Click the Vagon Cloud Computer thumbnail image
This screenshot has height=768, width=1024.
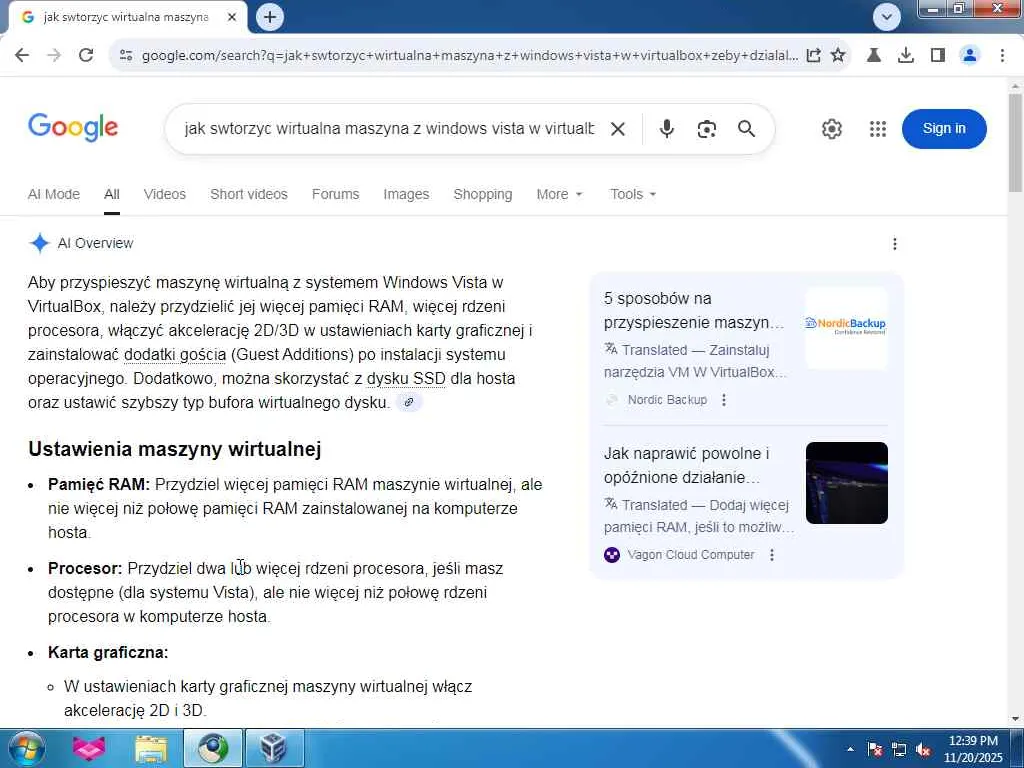[x=846, y=483]
